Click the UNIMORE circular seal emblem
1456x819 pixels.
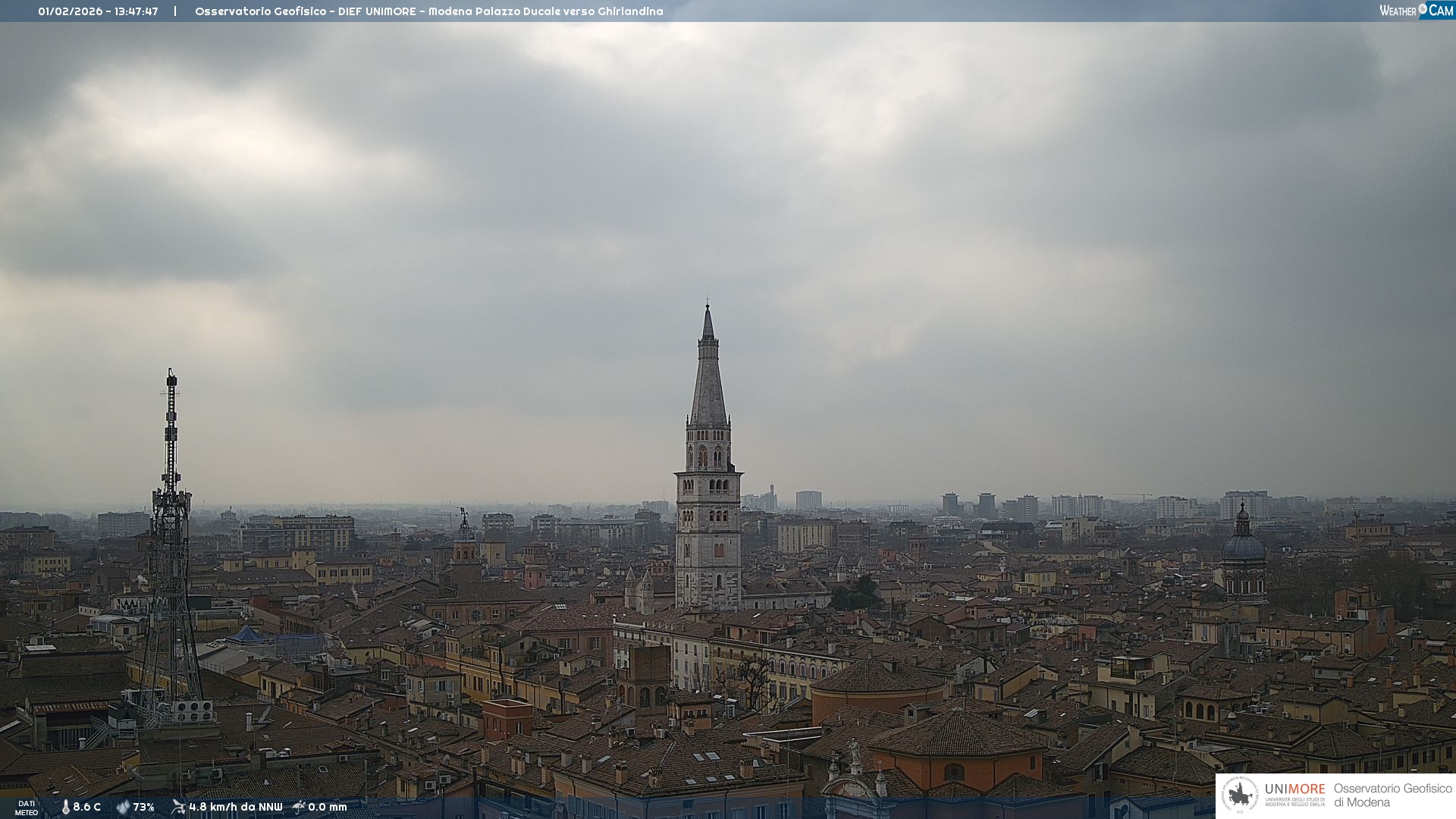tap(1240, 795)
